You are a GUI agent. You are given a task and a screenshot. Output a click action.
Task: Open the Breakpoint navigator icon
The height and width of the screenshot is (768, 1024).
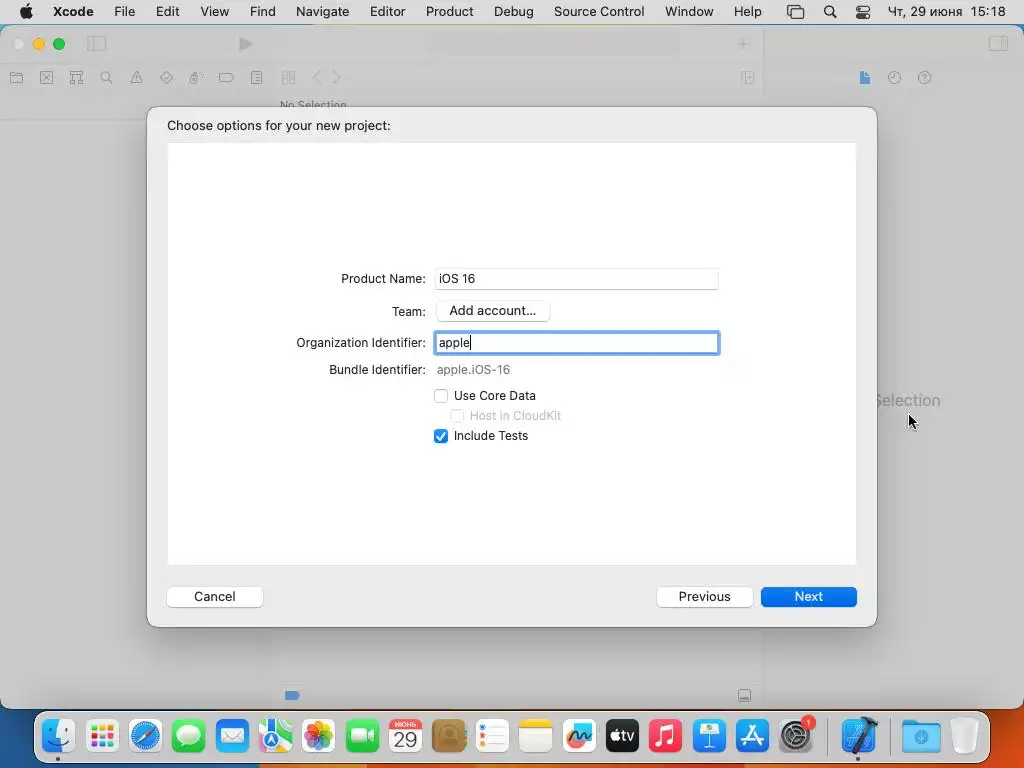click(226, 78)
